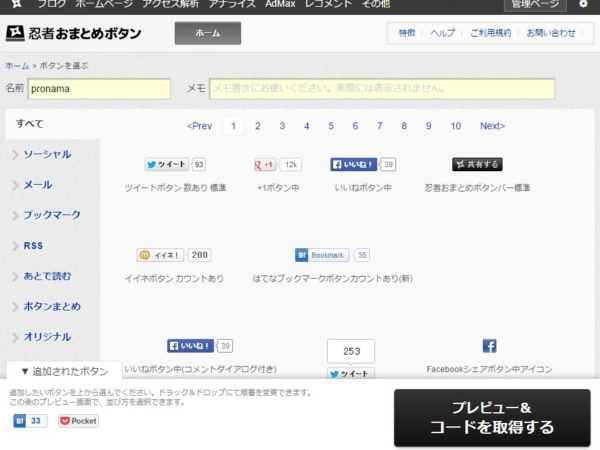Screen dimensions: 600x450
Task: Expand the オリジナル category
Action: (47, 337)
